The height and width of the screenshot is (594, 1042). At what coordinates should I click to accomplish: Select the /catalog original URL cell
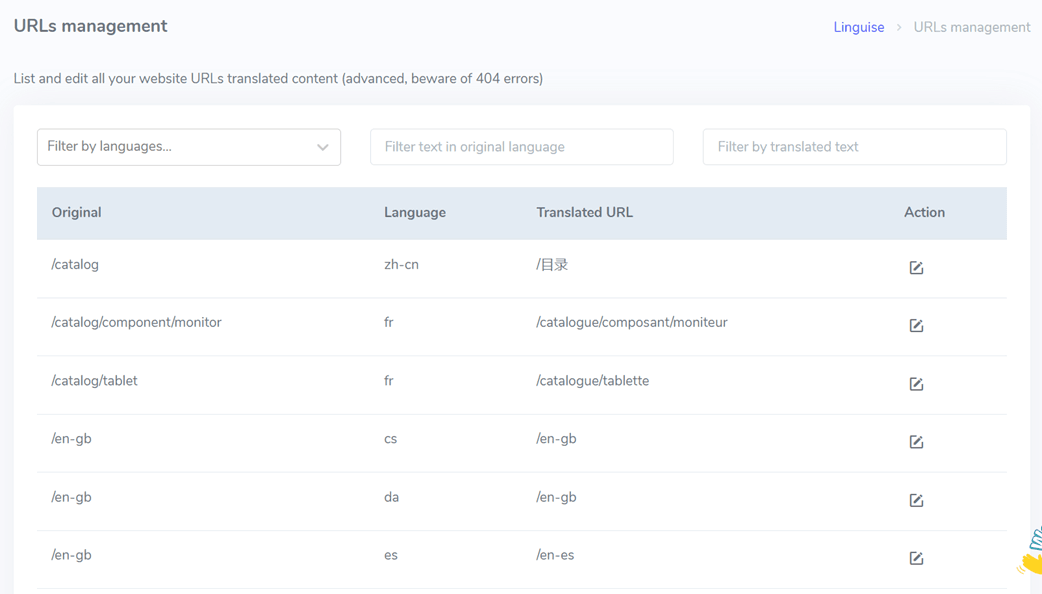tap(75, 264)
